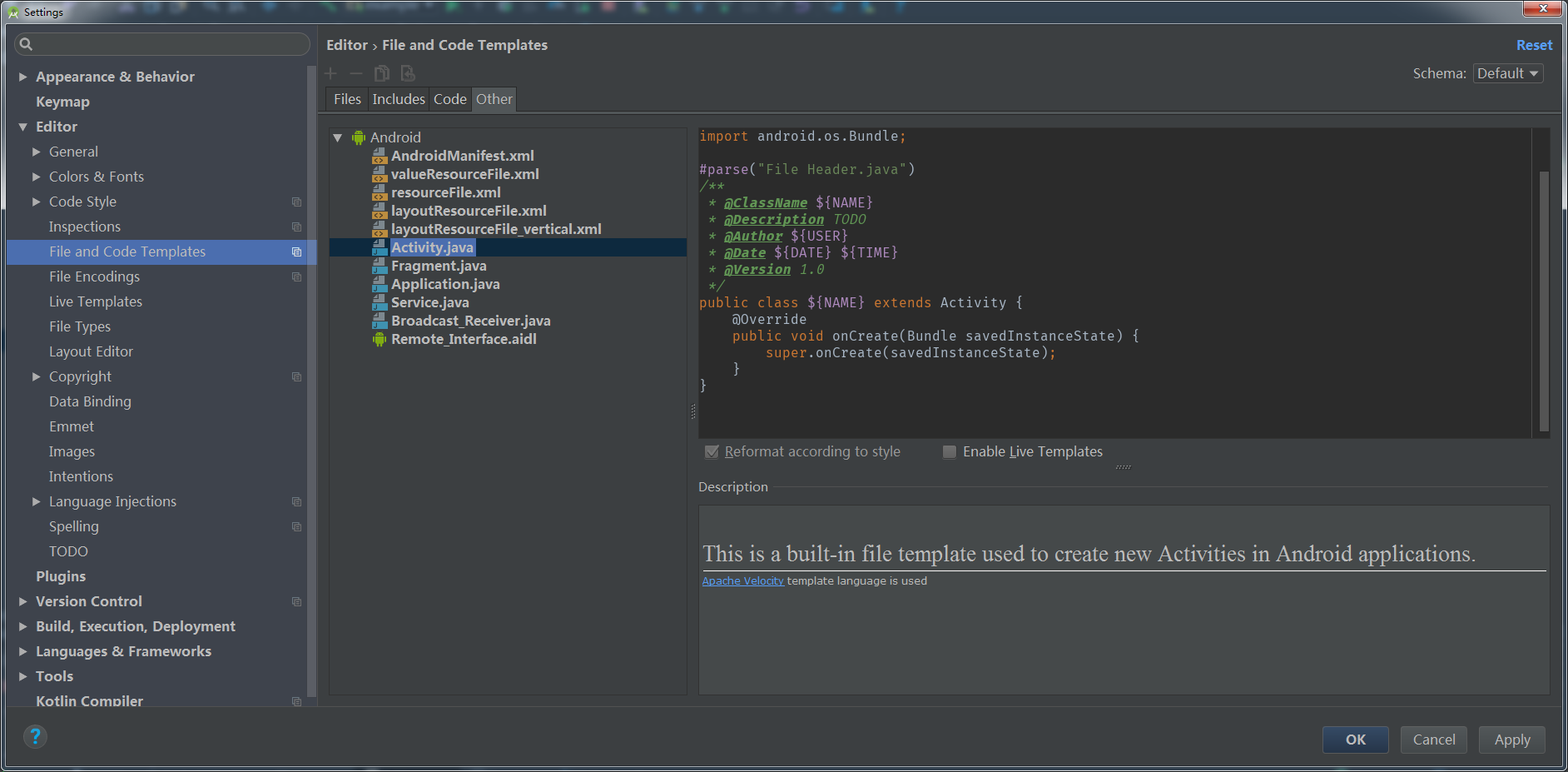Open the Apache Velocity link
The image size is (1568, 772).
tap(742, 580)
